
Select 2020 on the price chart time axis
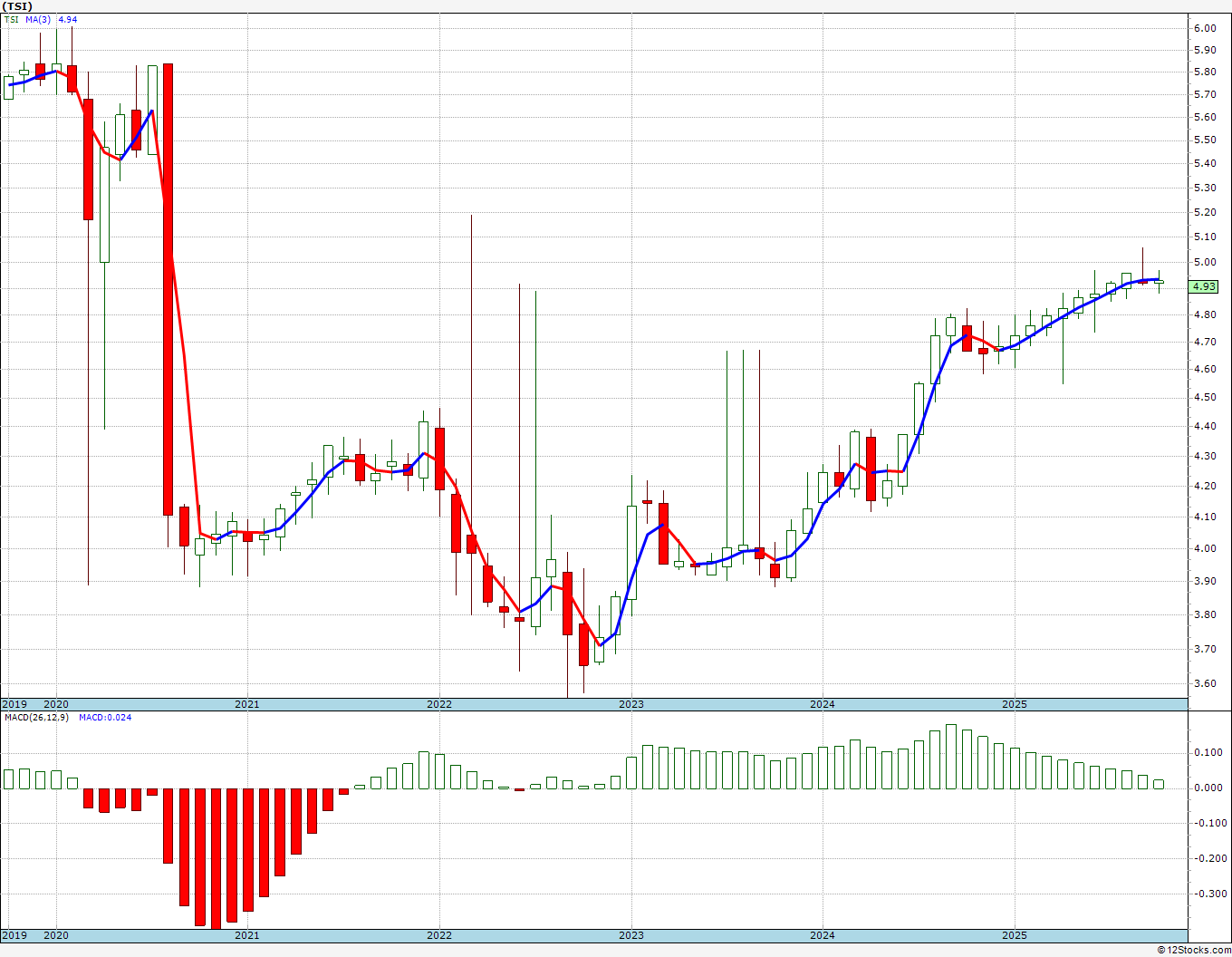56,704
